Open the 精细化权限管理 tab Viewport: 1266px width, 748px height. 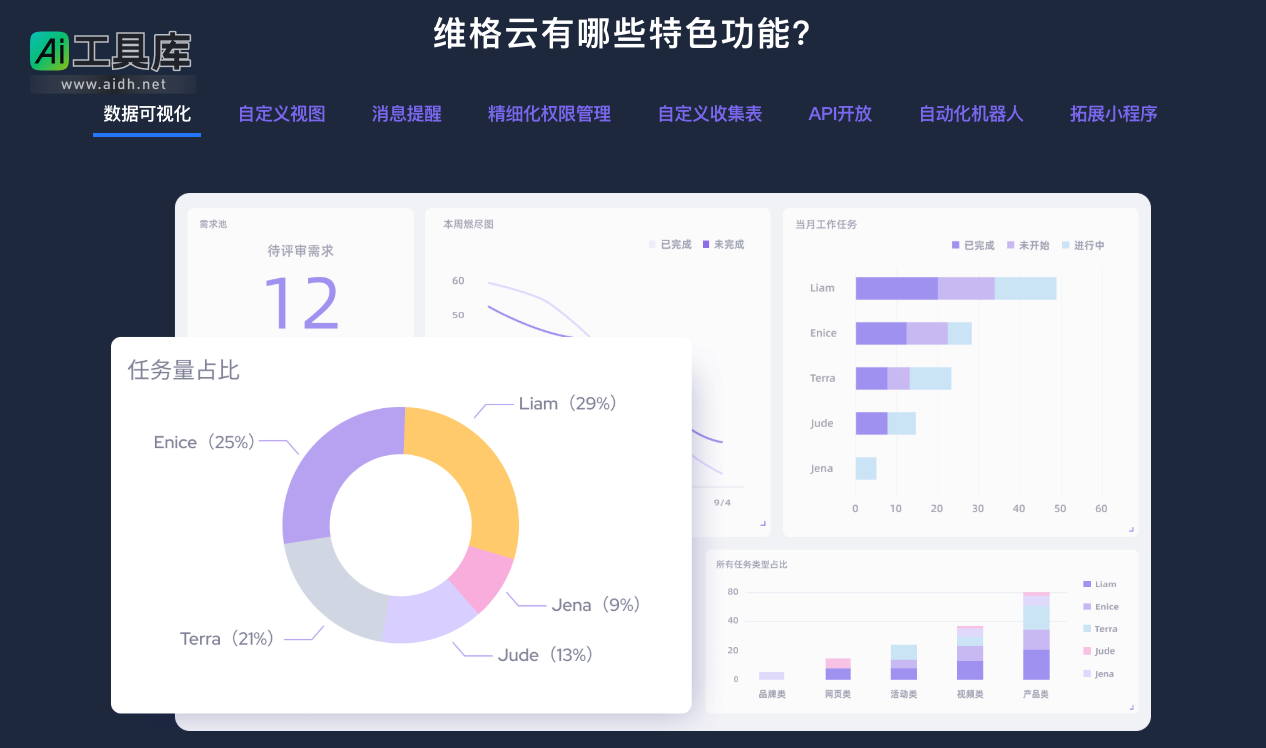pos(548,114)
